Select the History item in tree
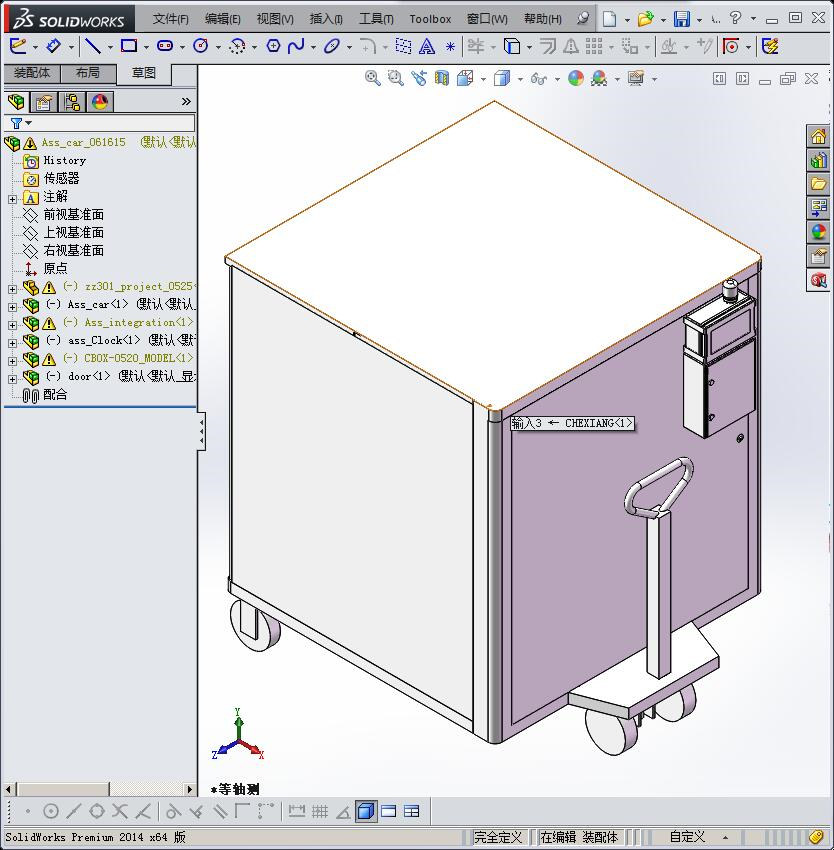Viewport: 834px width, 850px height. [65, 160]
